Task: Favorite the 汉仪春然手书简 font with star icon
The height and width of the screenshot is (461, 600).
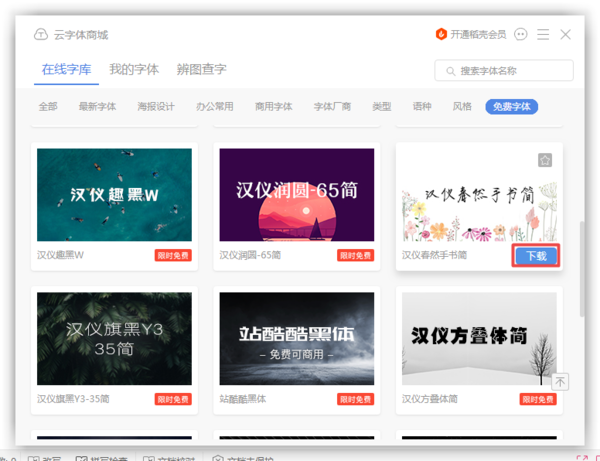Action: click(544, 160)
